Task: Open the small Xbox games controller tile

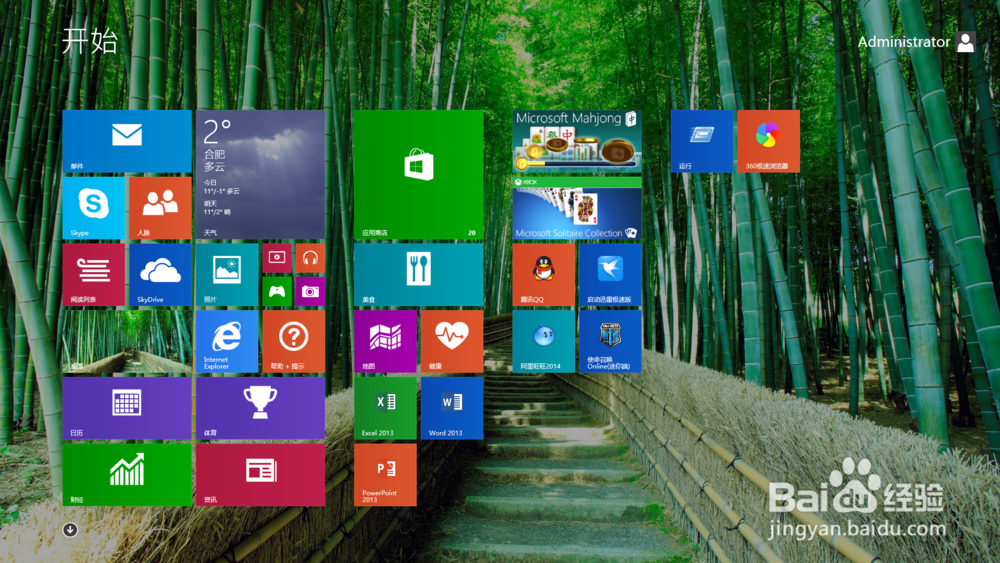Action: pyautogui.click(x=277, y=291)
